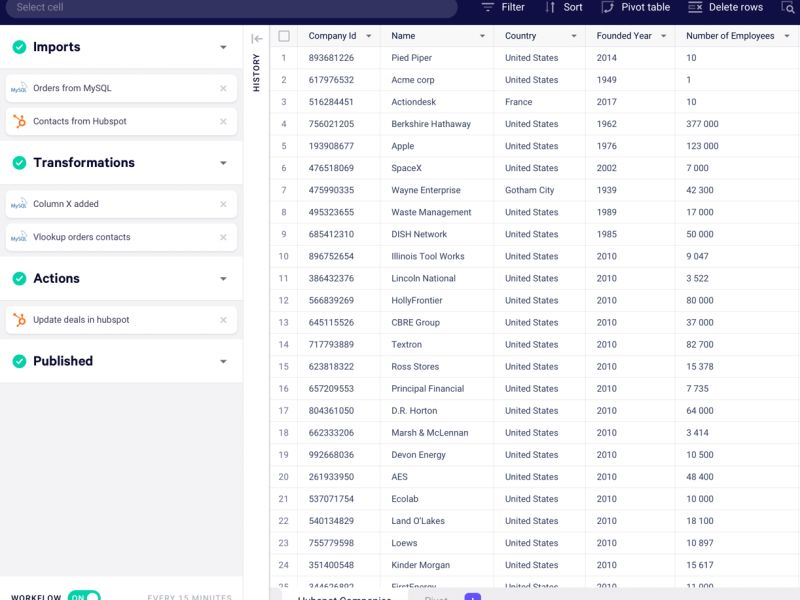Select the DISH Network name cell
Image resolution: width=800 pixels, height=600 pixels.
pyautogui.click(x=437, y=234)
